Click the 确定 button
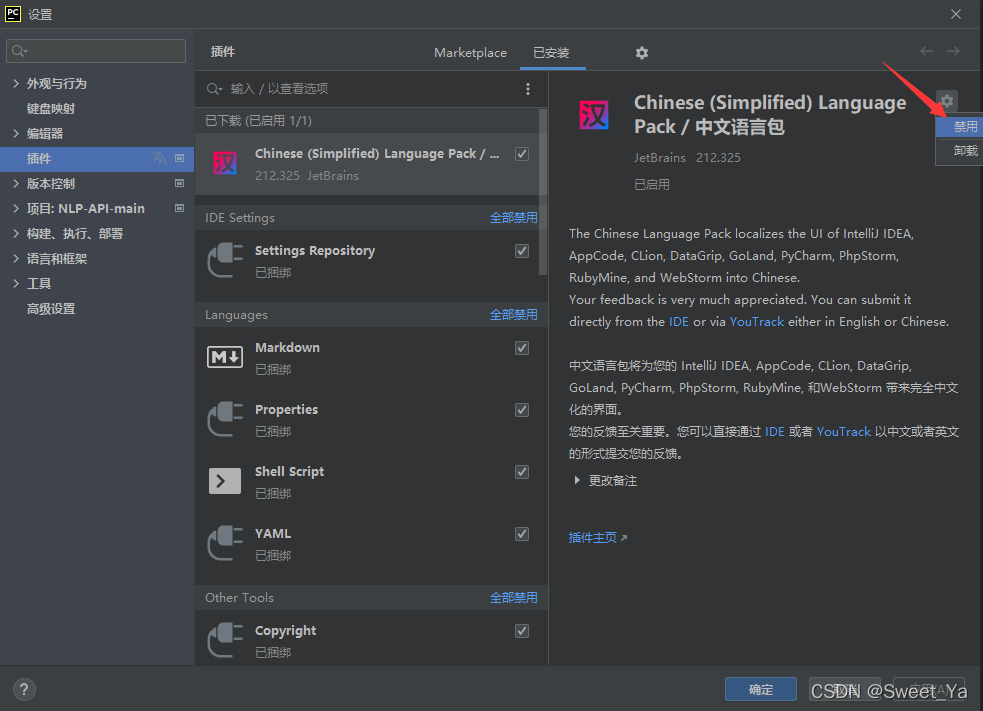The image size is (983, 711). (x=760, y=689)
